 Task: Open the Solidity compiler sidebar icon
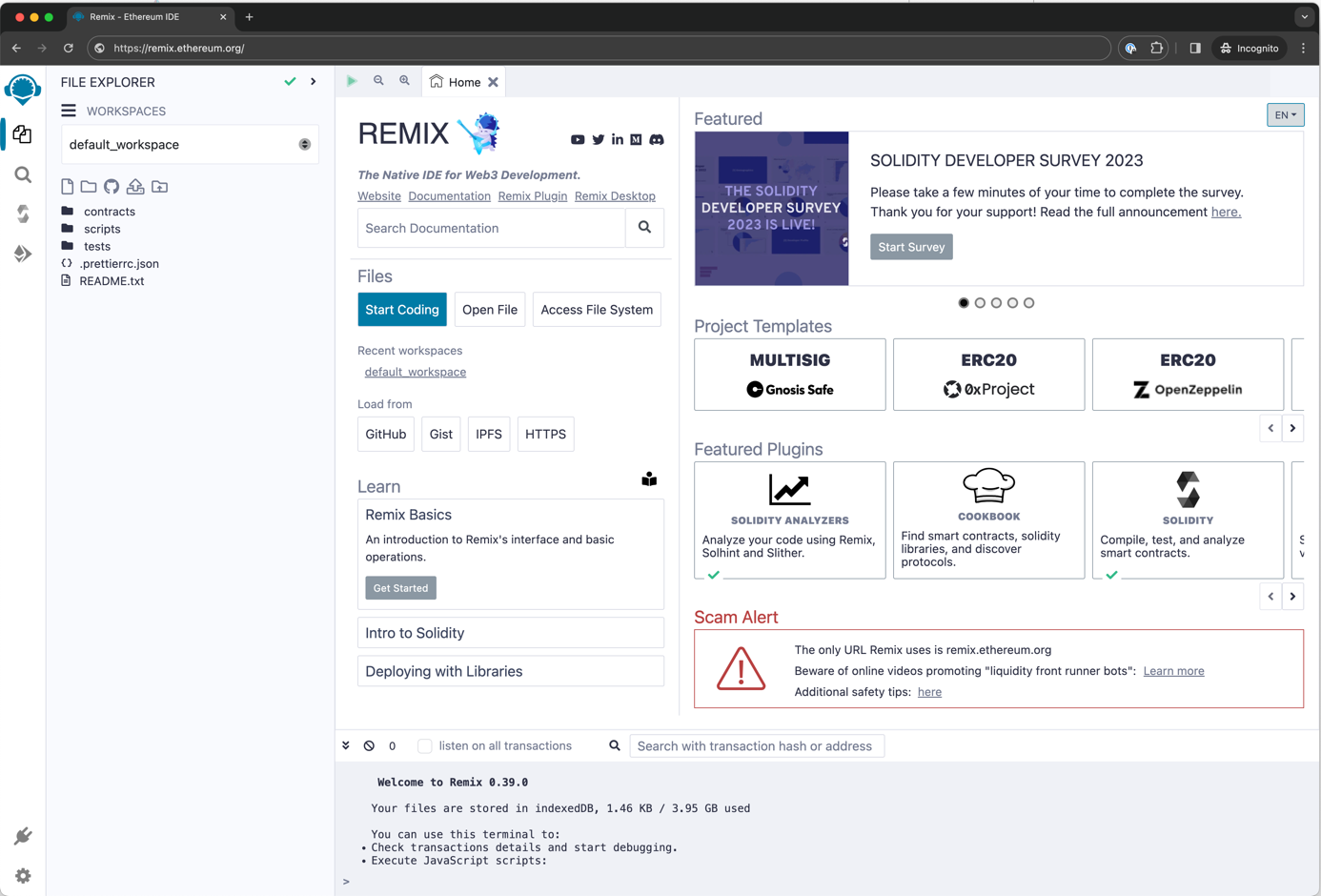(23, 214)
